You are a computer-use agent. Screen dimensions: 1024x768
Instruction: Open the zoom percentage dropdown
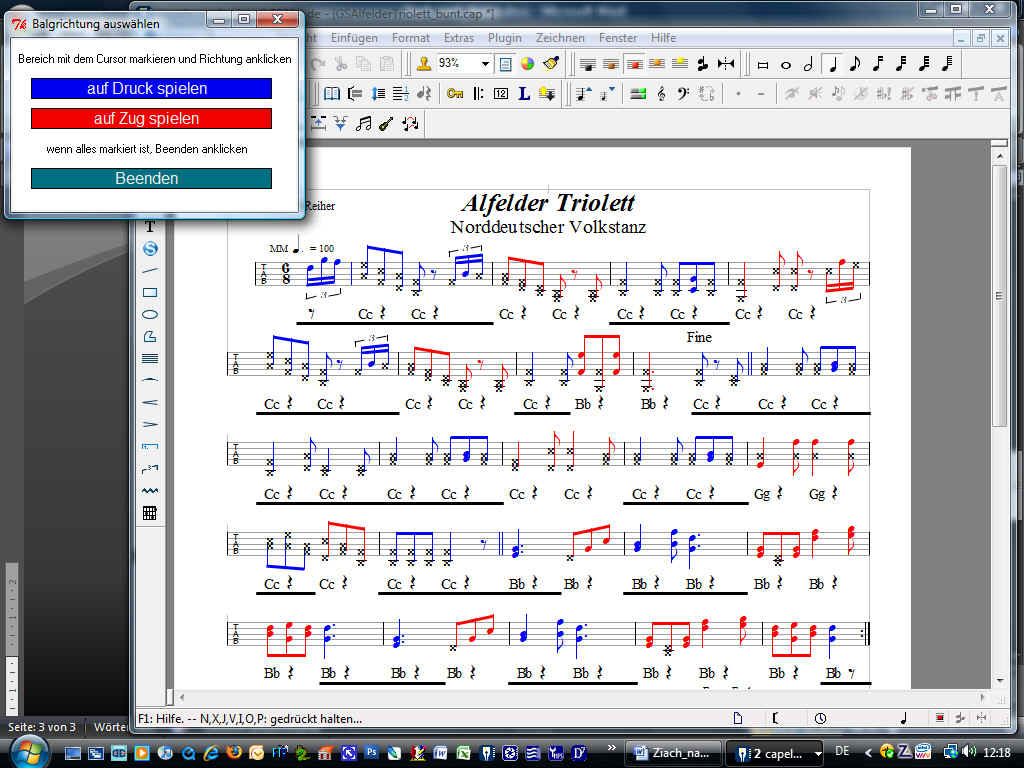coord(486,63)
